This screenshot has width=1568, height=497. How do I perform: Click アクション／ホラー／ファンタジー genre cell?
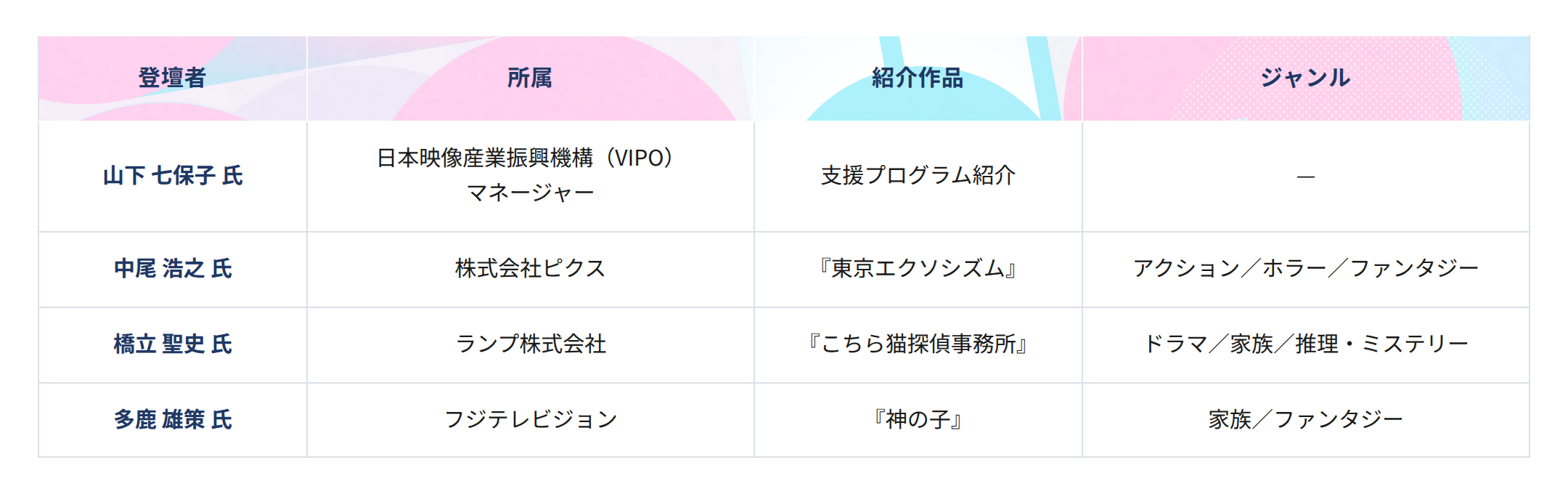[1305, 268]
